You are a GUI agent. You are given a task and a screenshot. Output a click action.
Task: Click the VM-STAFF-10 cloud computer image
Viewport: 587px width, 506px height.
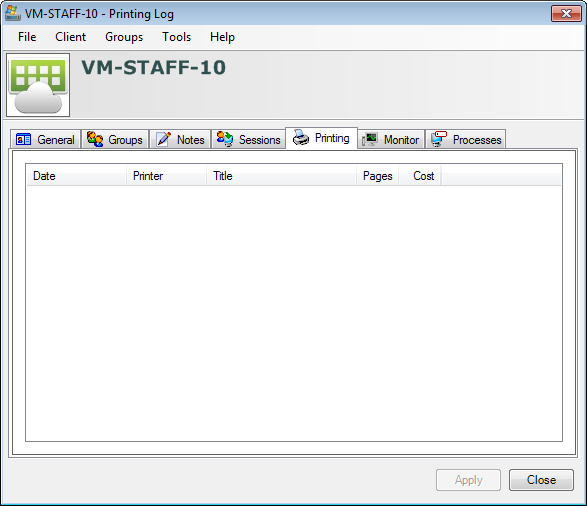click(x=38, y=85)
